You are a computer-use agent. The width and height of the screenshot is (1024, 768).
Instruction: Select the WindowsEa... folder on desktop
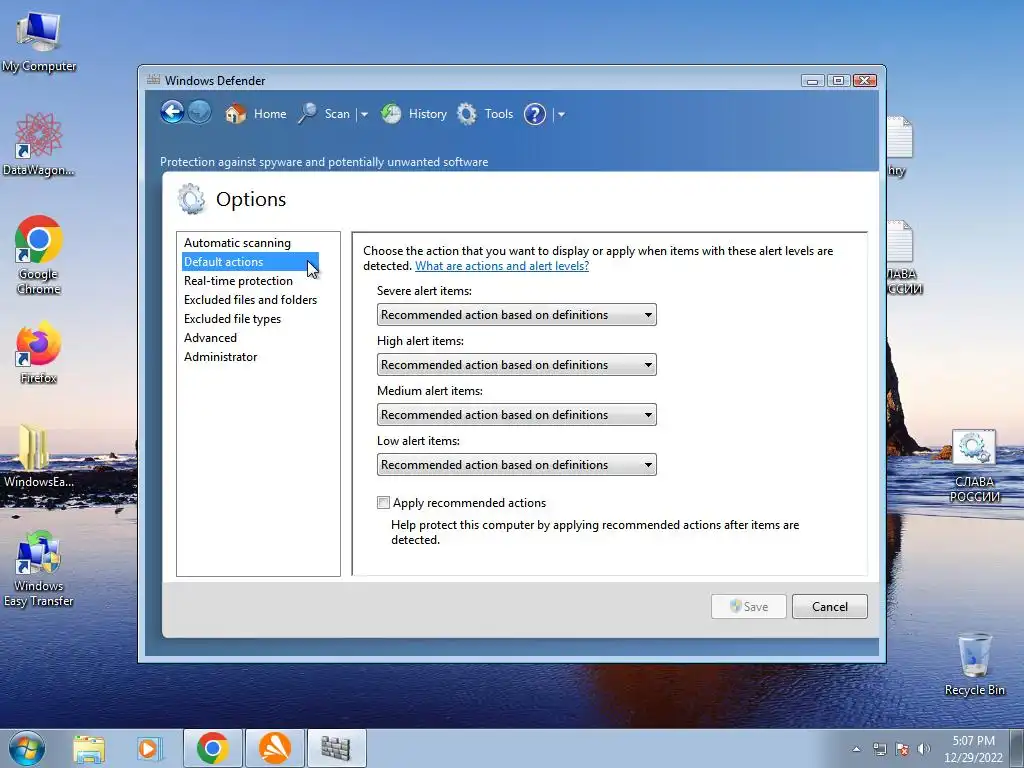point(39,456)
